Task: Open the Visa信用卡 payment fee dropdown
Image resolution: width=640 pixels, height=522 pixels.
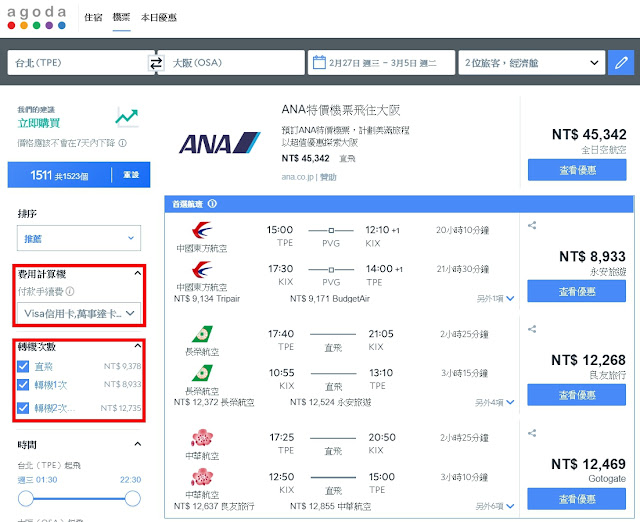Action: (x=79, y=313)
